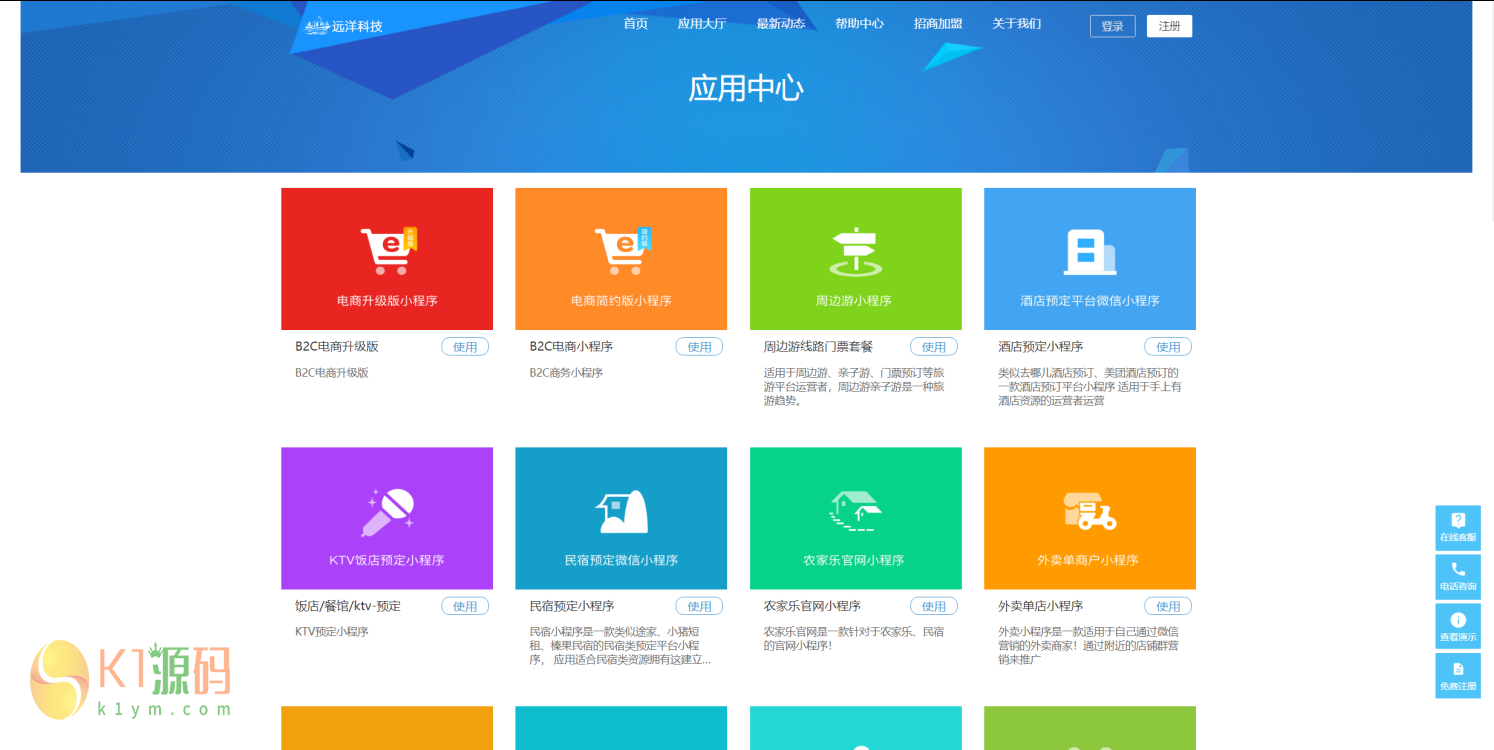Click the description starting 民宿小程序是一款类似途家
1494x750 pixels.
(620, 646)
